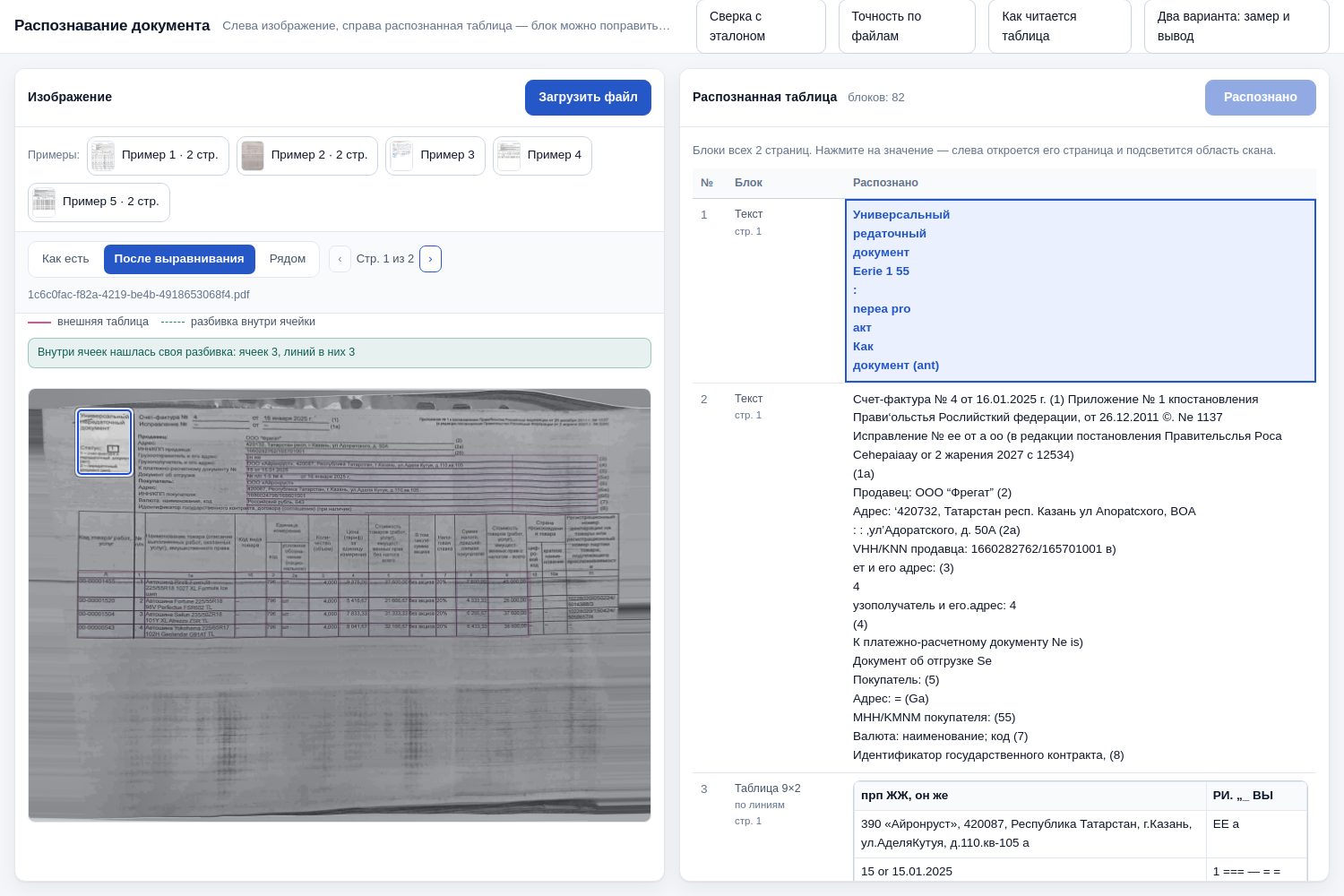Click 'VHH/KNN продавца: 1660282762/165701001 в)' line
The width and height of the screenshot is (1344, 896).
point(985,549)
